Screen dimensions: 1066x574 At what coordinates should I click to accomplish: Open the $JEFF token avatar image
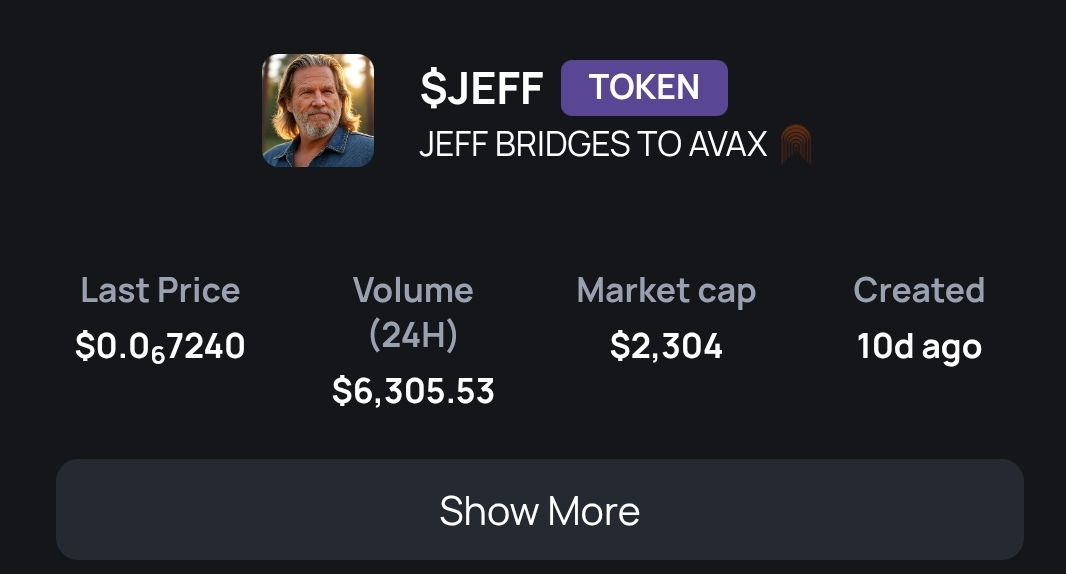[x=318, y=110]
